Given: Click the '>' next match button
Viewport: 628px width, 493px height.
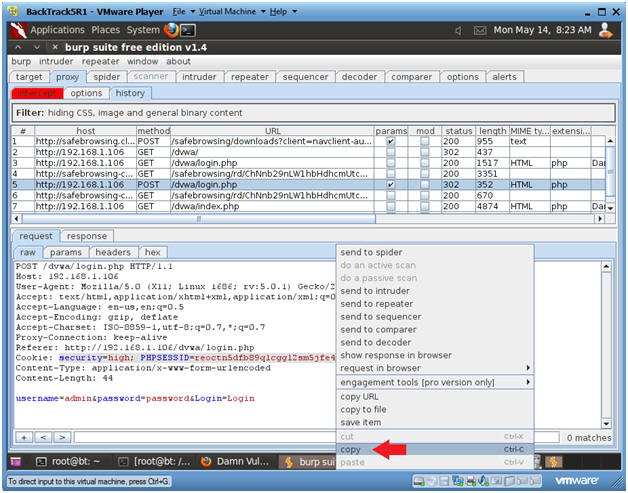Looking at the screenshot, I should [62, 437].
